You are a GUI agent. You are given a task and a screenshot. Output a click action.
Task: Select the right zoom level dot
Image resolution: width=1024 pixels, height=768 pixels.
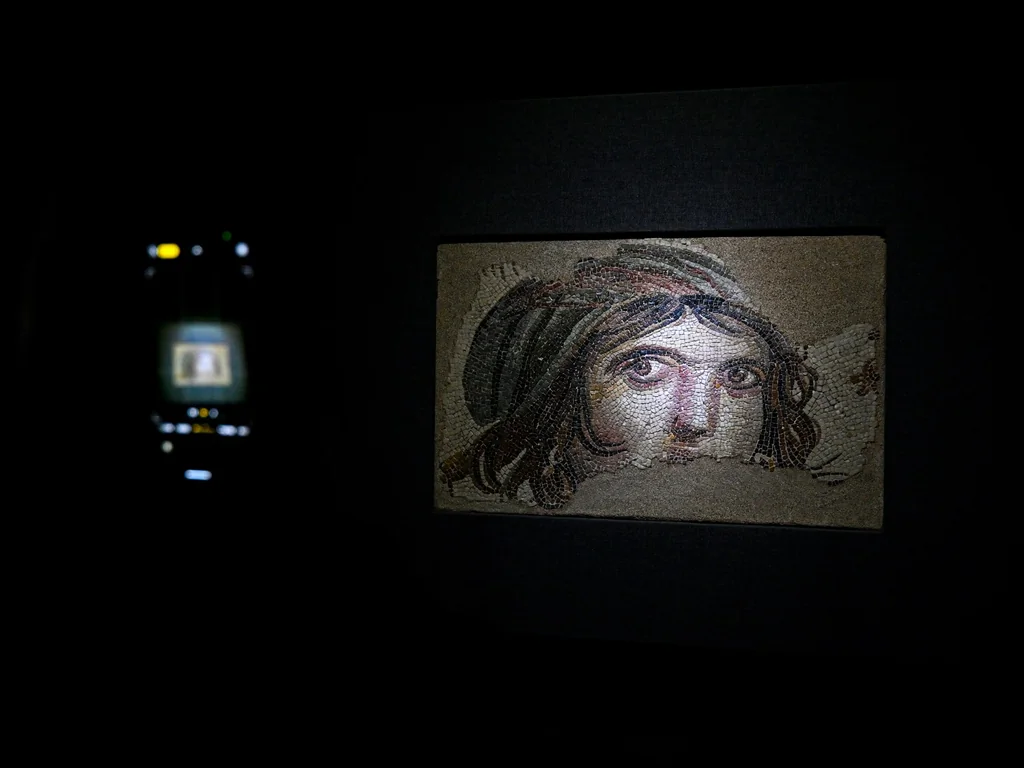(214, 412)
